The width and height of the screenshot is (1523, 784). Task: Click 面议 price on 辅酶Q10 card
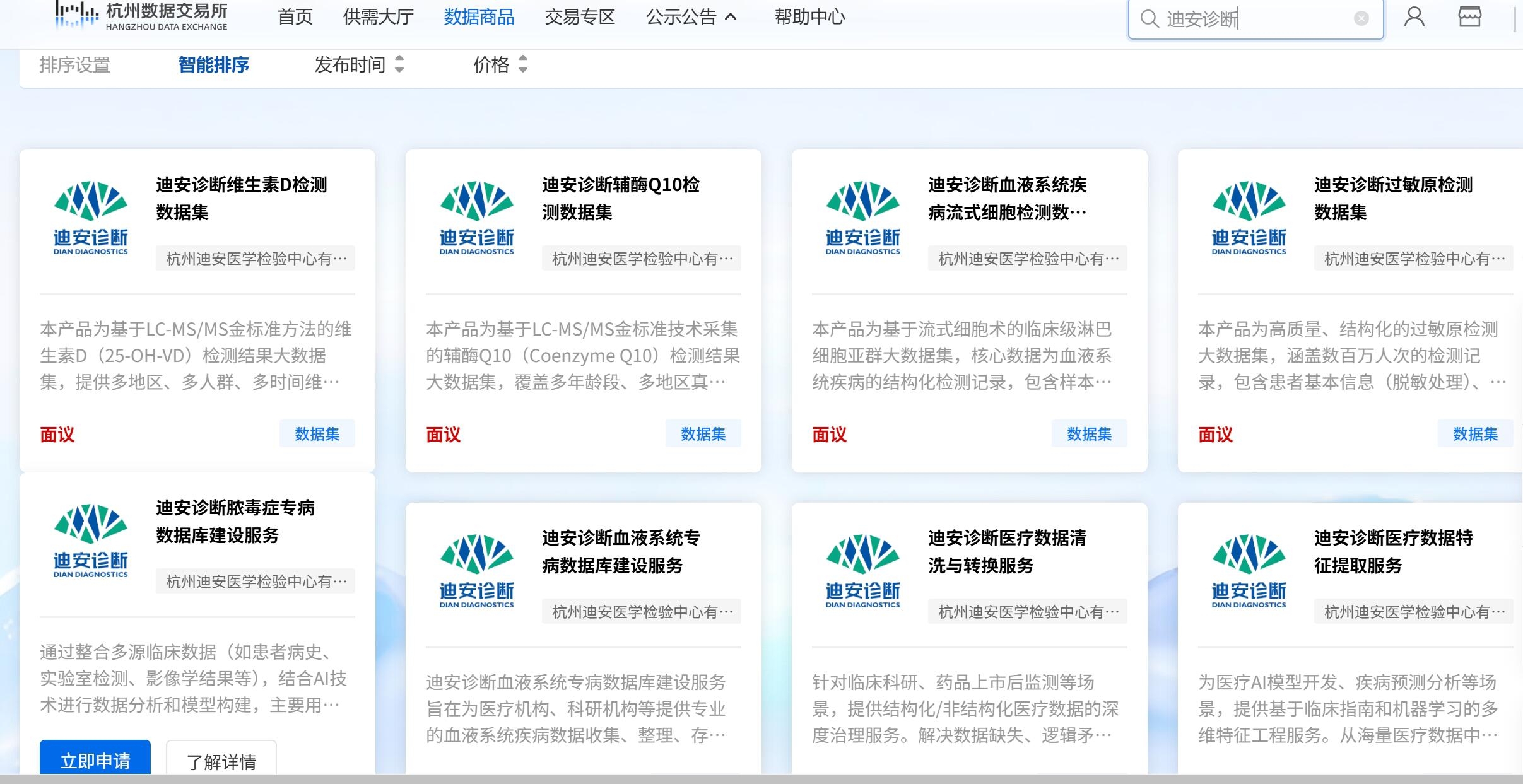pyautogui.click(x=444, y=434)
